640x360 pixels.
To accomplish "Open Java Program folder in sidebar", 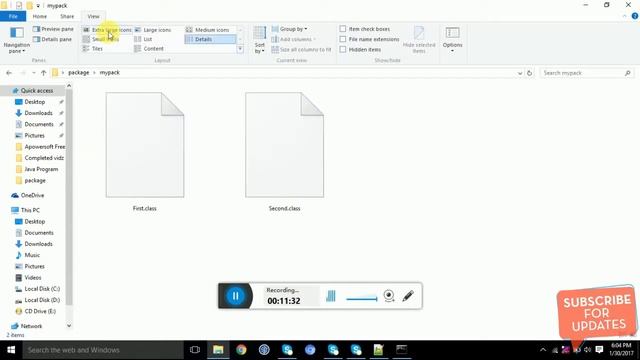I will [37, 169].
